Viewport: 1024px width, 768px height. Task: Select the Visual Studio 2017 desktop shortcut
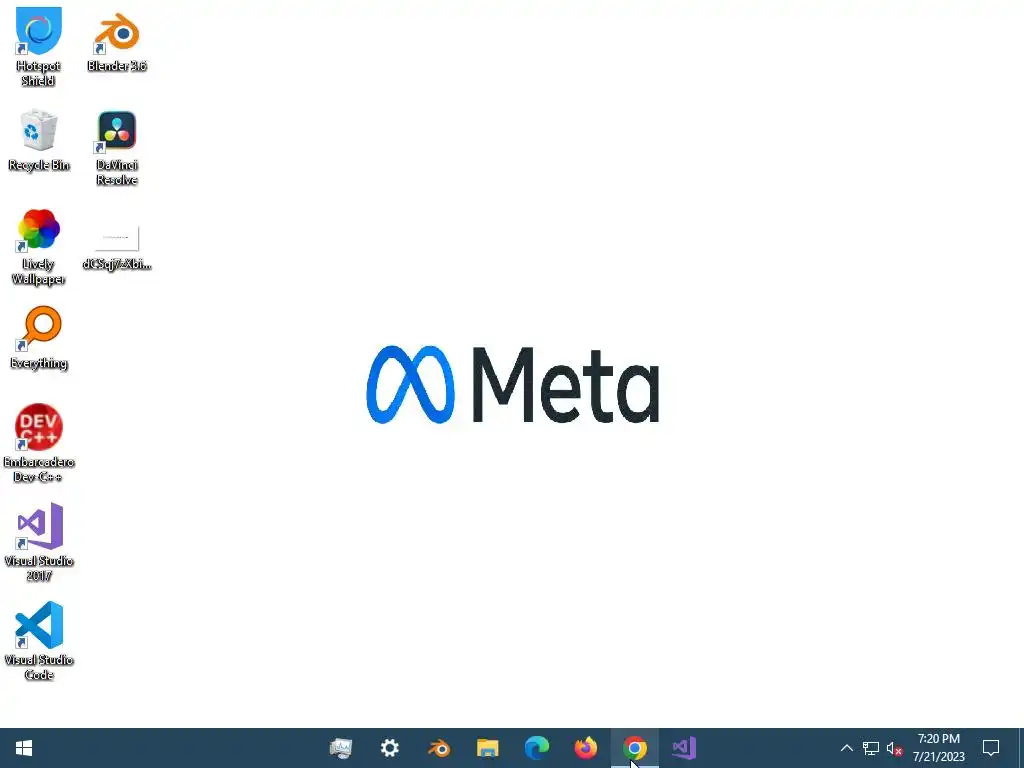pyautogui.click(x=39, y=542)
